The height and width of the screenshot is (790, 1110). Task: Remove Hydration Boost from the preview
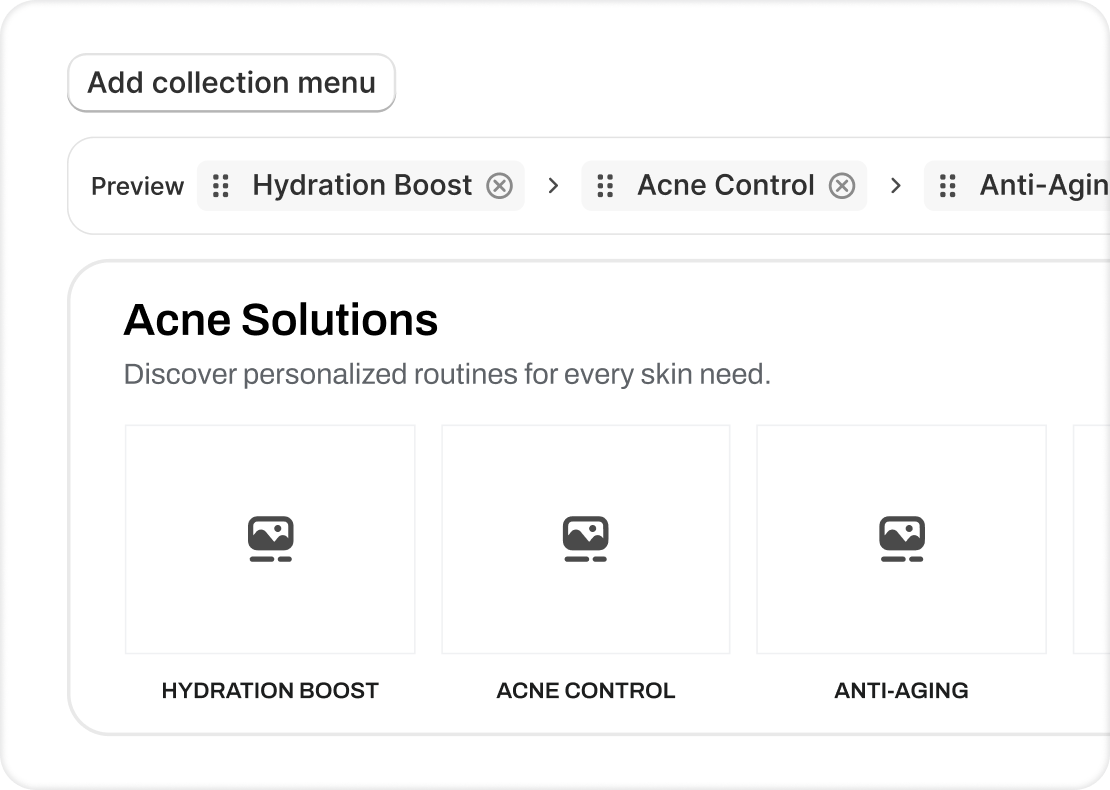(499, 186)
